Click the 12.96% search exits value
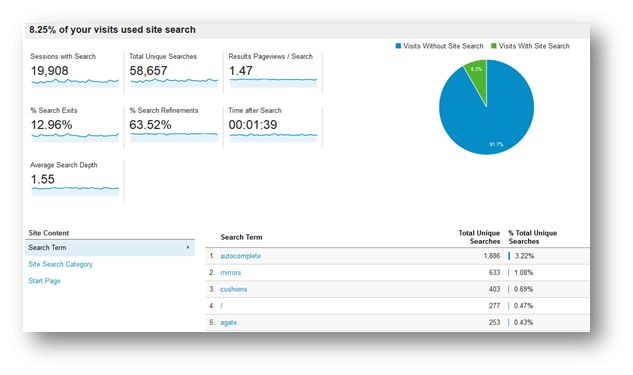This screenshot has height=375, width=633. coord(52,125)
